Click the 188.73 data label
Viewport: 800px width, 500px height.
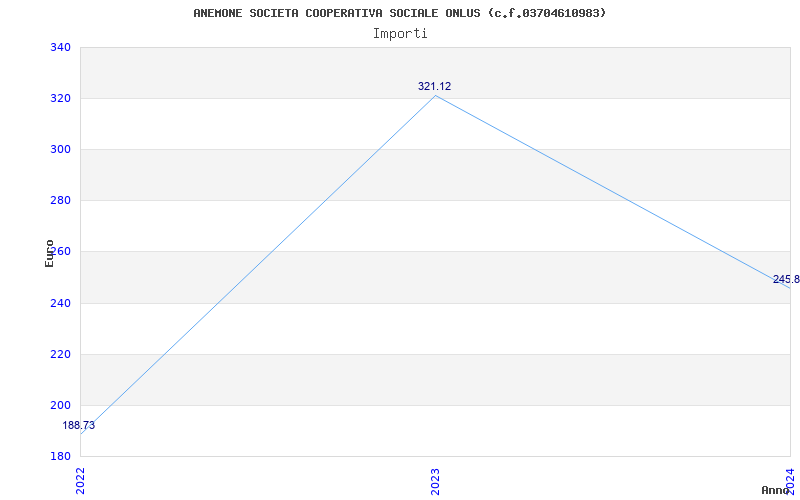click(x=79, y=426)
